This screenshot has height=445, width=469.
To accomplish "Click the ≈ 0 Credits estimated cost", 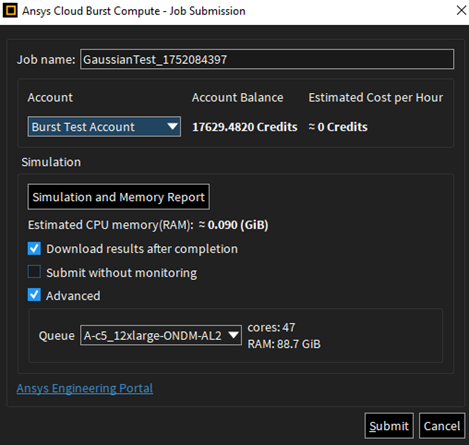I will click(338, 127).
